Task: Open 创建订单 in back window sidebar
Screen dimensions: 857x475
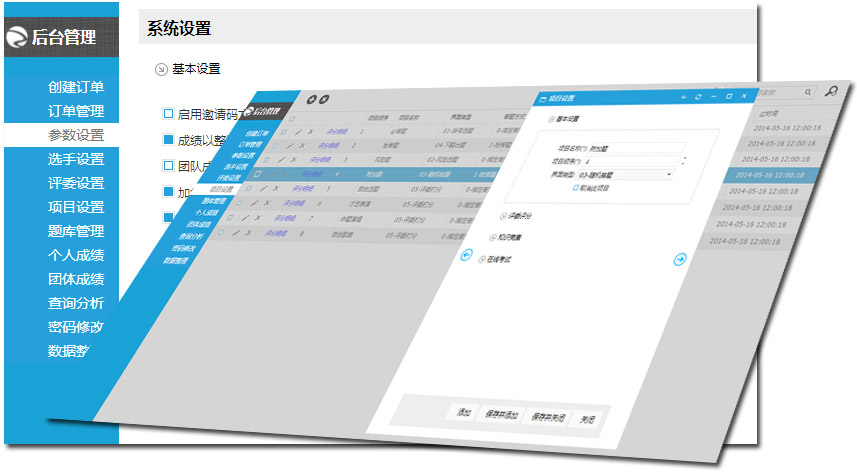Action: 75,87
